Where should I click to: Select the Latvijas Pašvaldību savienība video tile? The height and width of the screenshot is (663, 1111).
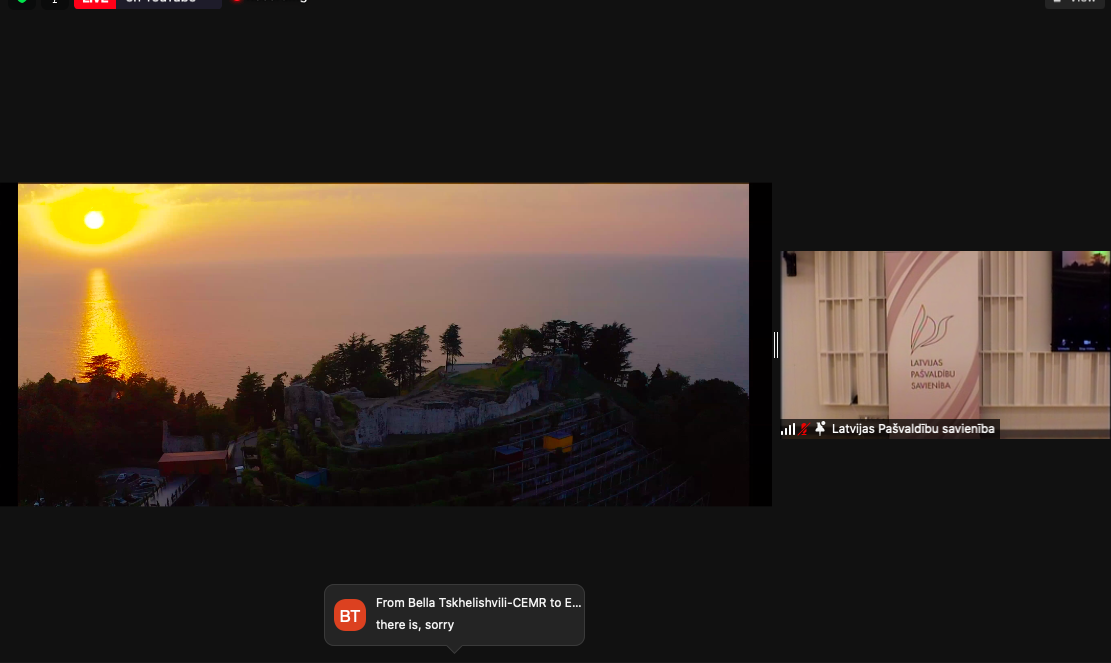coord(945,344)
